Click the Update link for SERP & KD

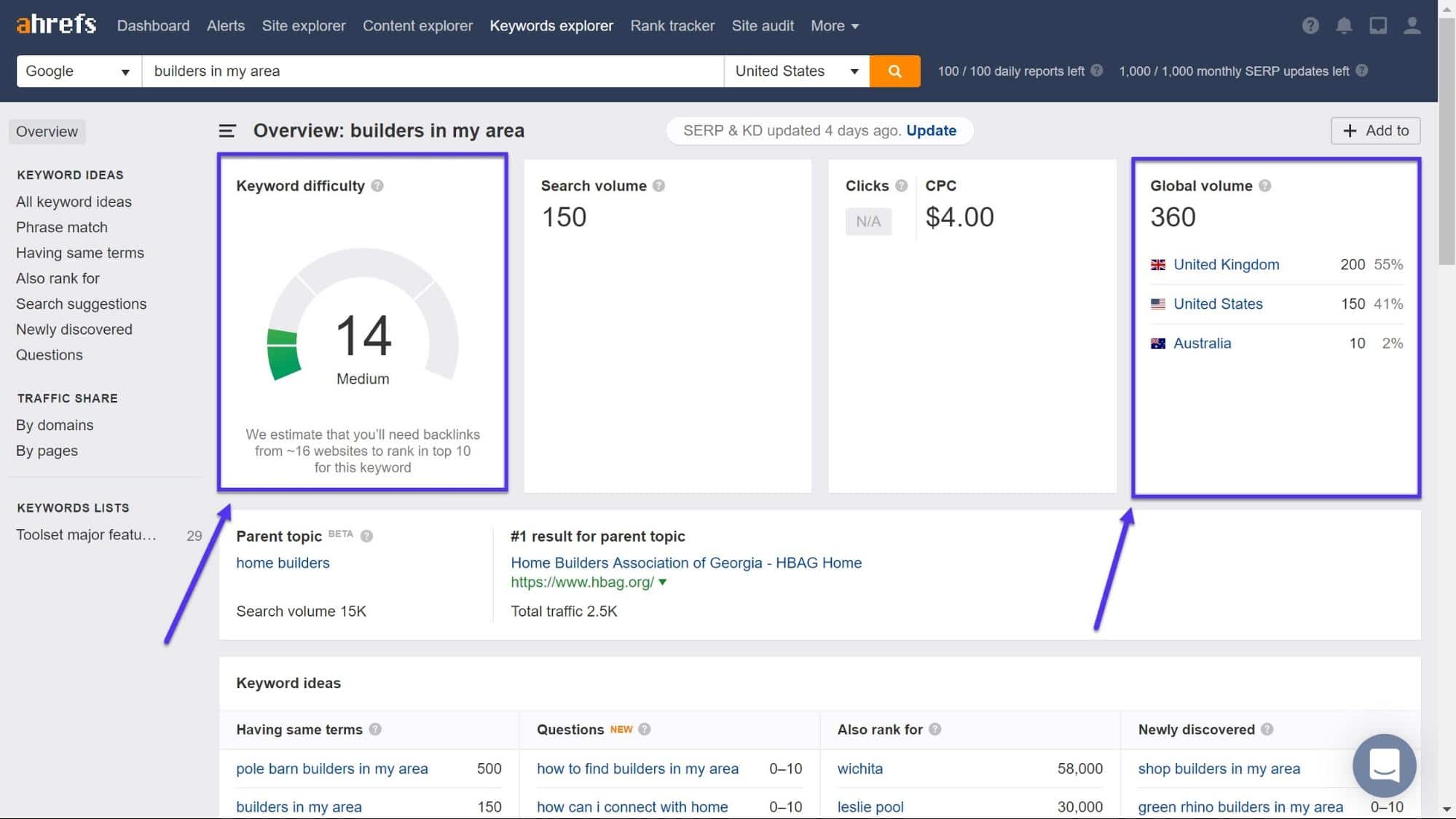931,130
